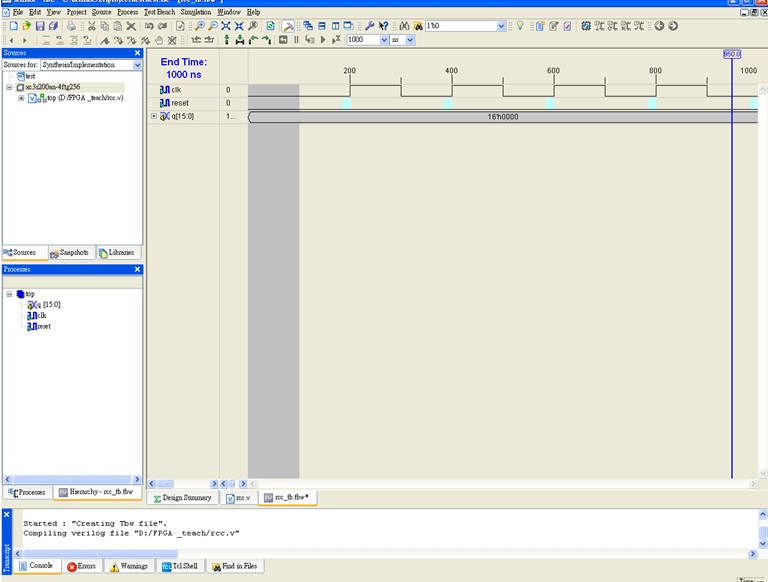Expand the q[15:0] bus signal
The width and height of the screenshot is (768, 582).
click(154, 117)
